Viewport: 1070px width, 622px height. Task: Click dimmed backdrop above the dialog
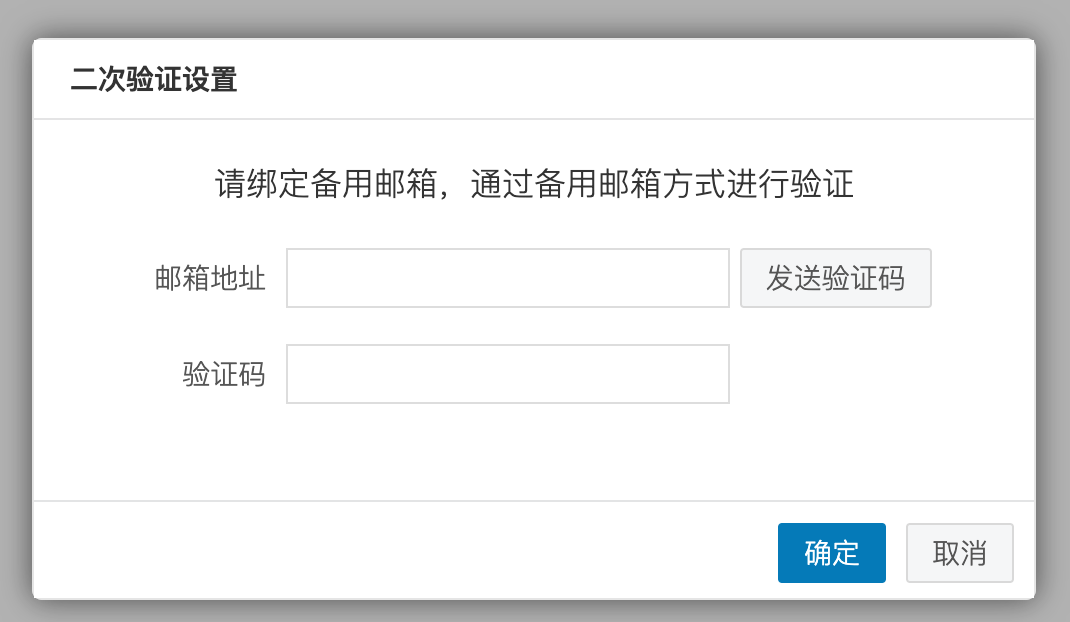point(535,18)
